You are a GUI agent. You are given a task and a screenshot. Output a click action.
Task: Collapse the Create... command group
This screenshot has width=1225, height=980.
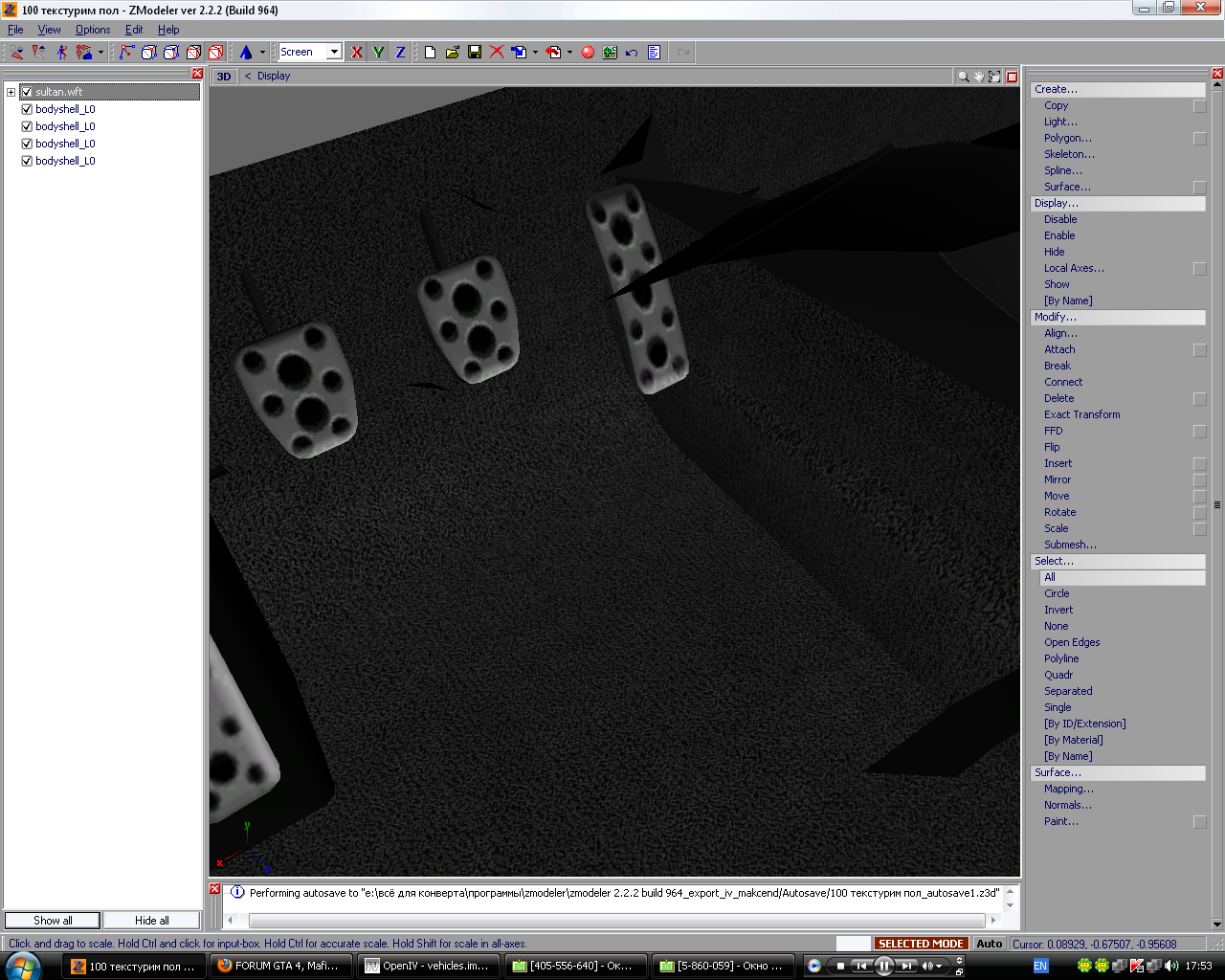pos(1118,89)
